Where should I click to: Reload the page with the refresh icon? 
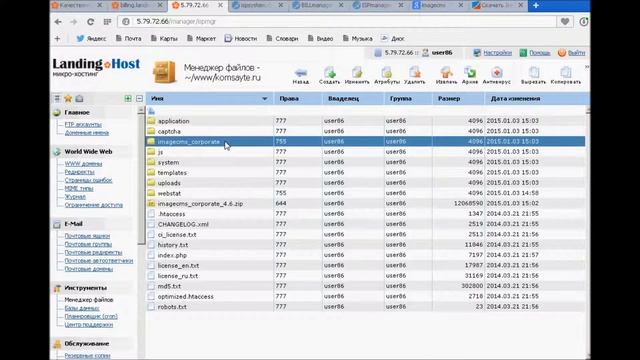click(90, 22)
